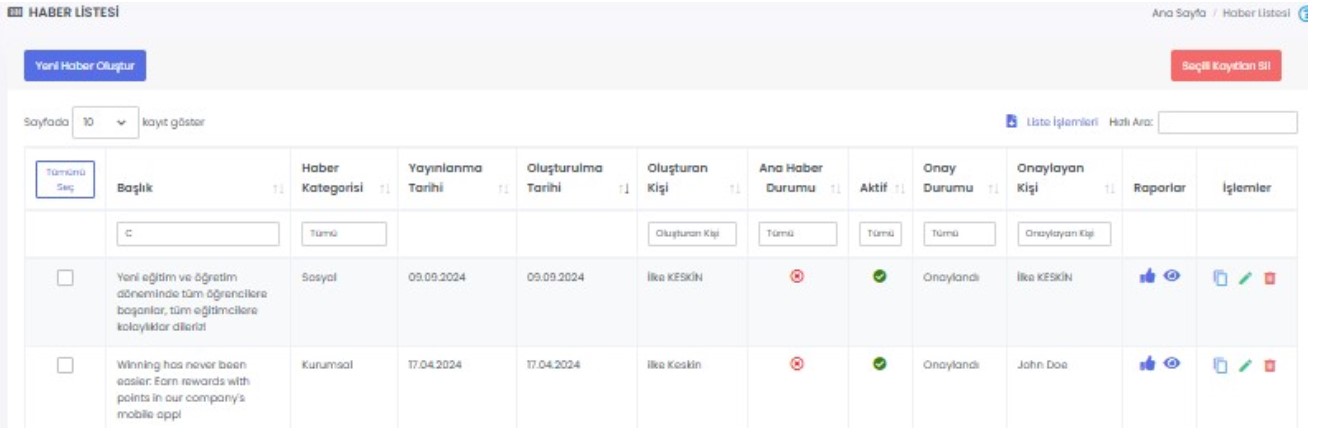Image resolution: width=1321 pixels, height=448 pixels.
Task: Click the eye view icon for Winning news row
Action: pyautogui.click(x=1169, y=364)
